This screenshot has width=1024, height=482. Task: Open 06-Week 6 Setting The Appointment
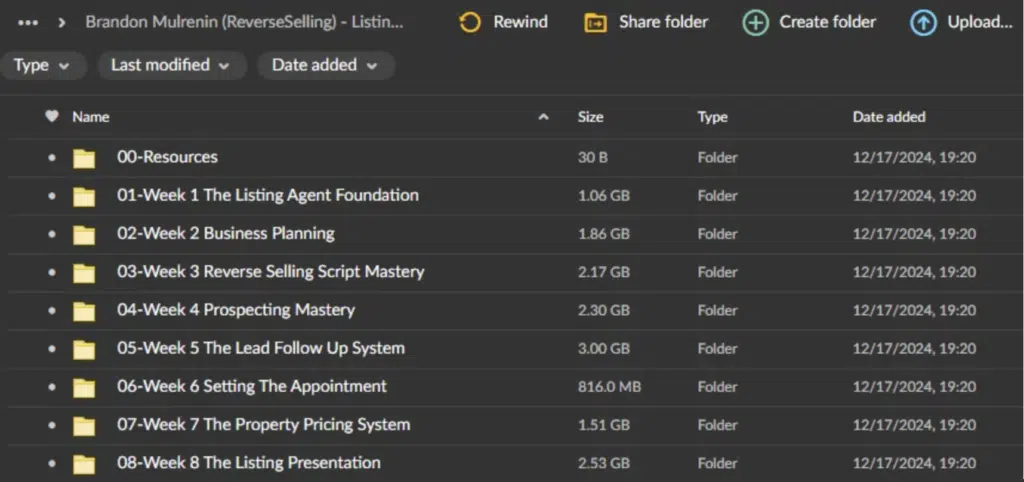251,386
